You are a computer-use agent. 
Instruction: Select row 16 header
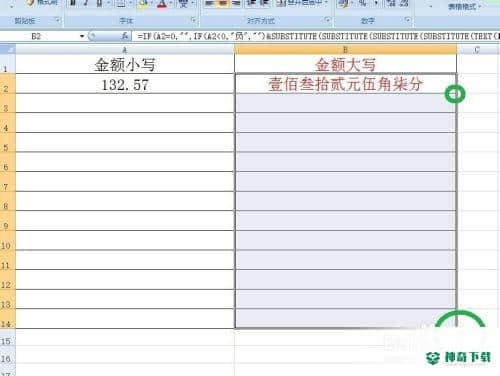(x=7, y=355)
